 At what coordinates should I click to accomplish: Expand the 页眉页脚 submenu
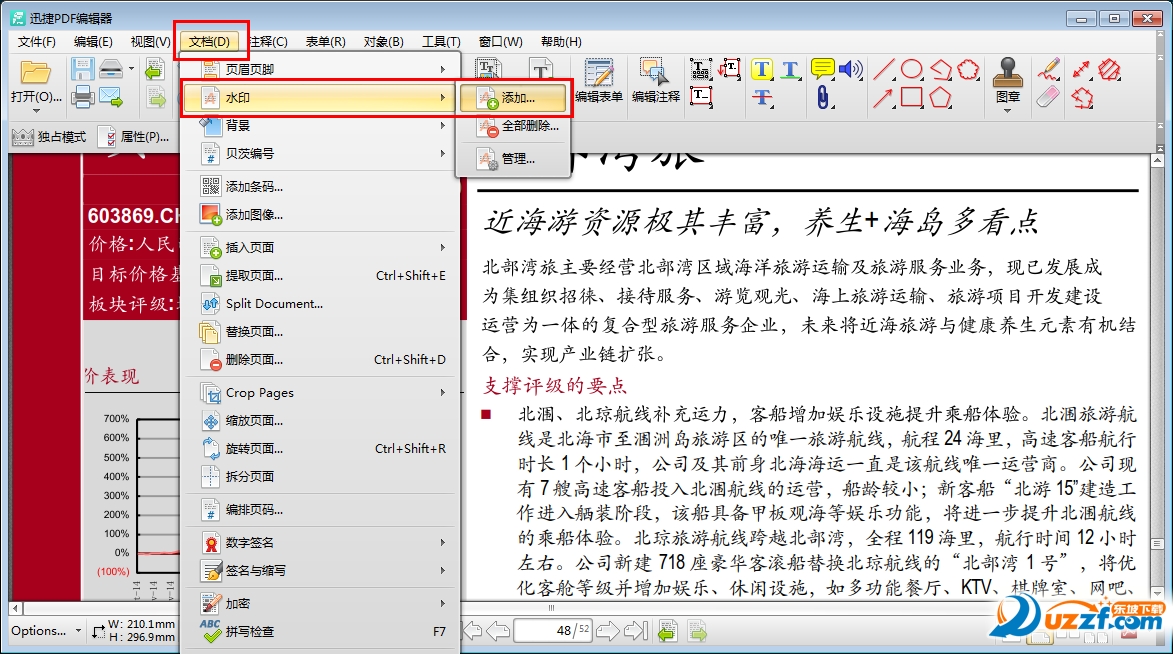(x=320, y=69)
